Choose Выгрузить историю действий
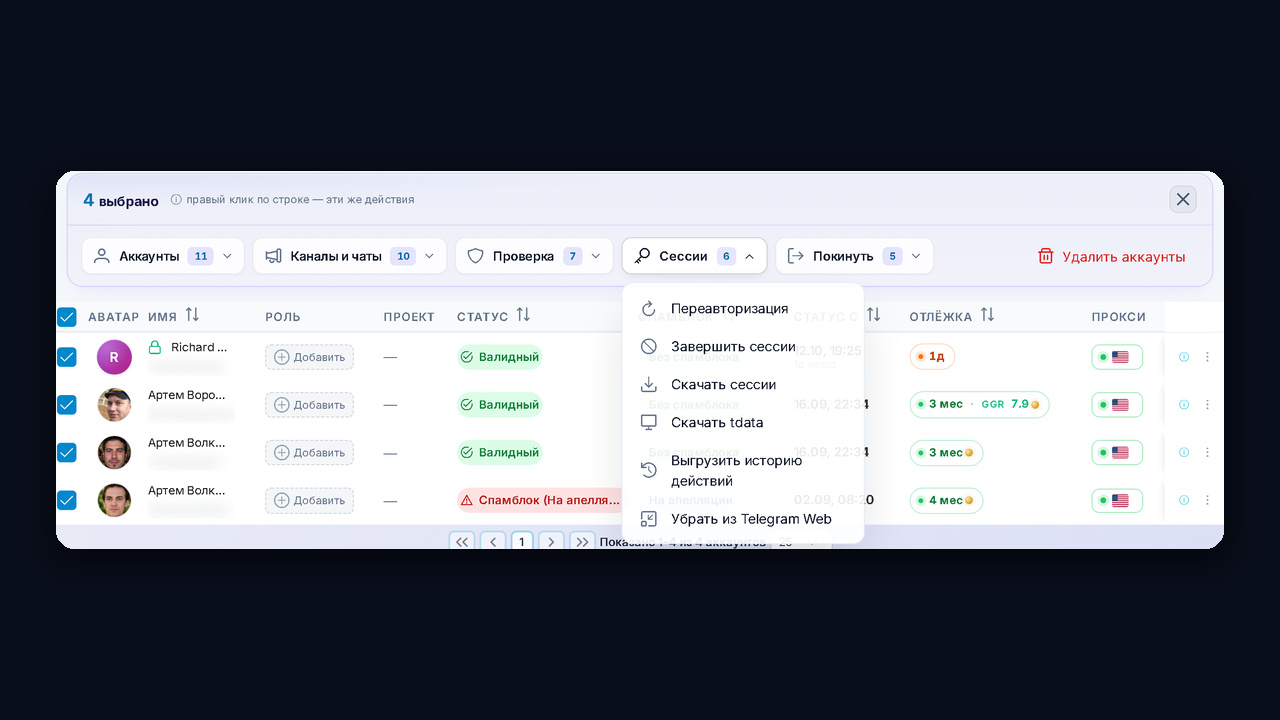Image resolution: width=1280 pixels, height=720 pixels. coord(743,471)
